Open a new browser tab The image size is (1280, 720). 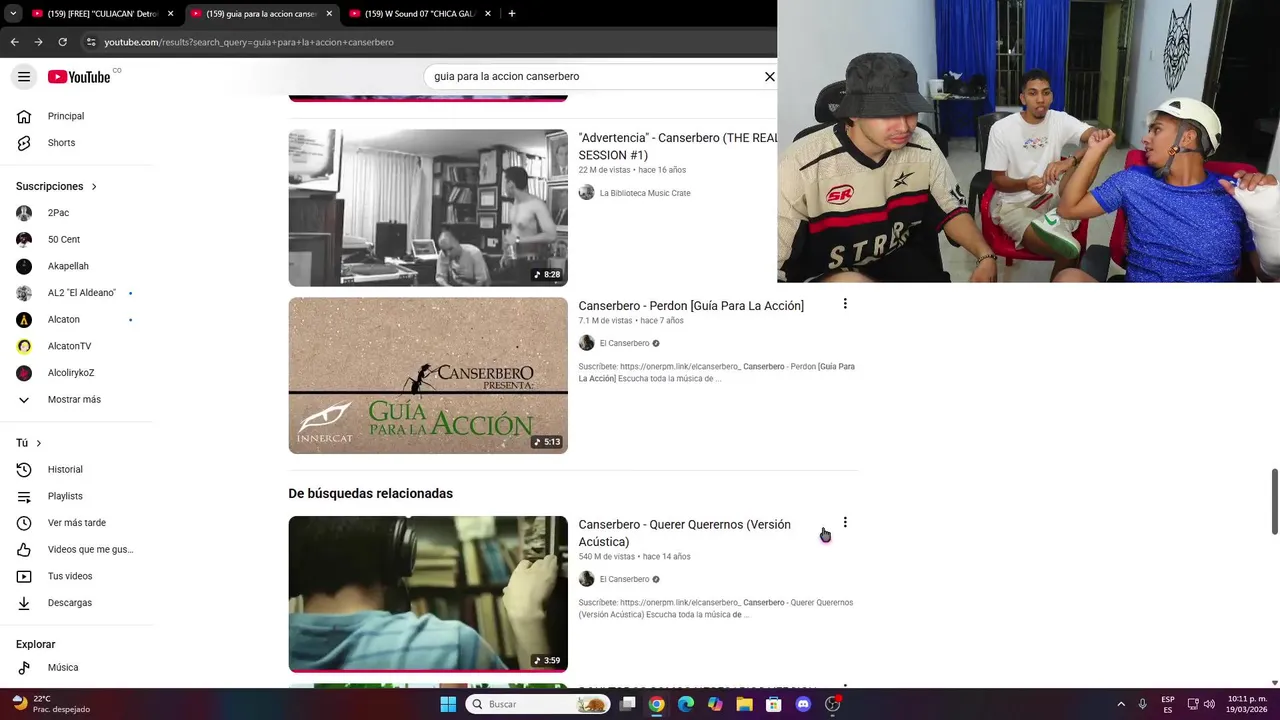(512, 14)
